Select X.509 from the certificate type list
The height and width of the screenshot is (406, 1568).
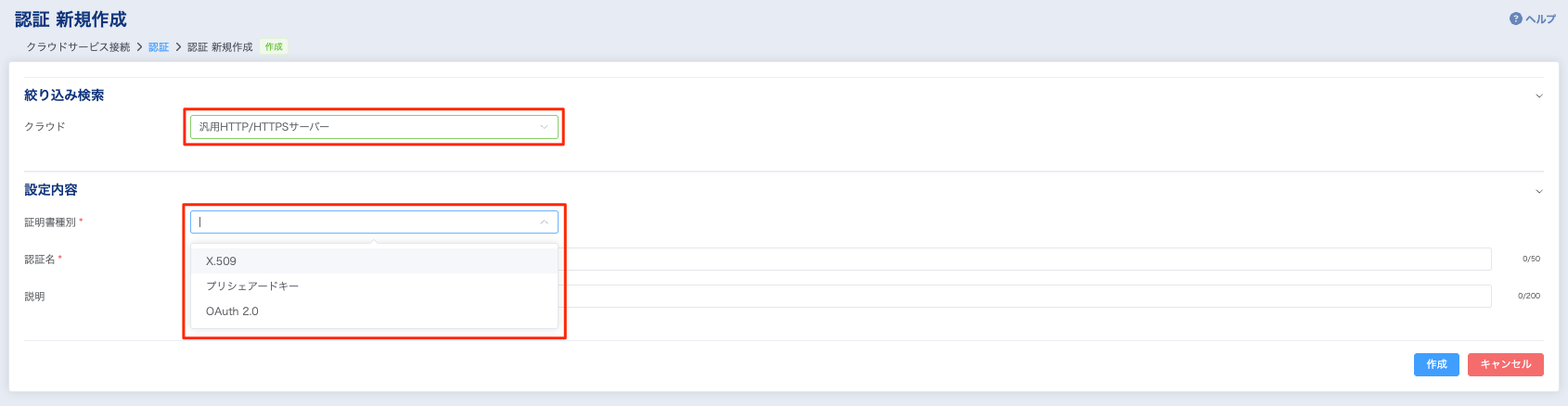[x=221, y=261]
